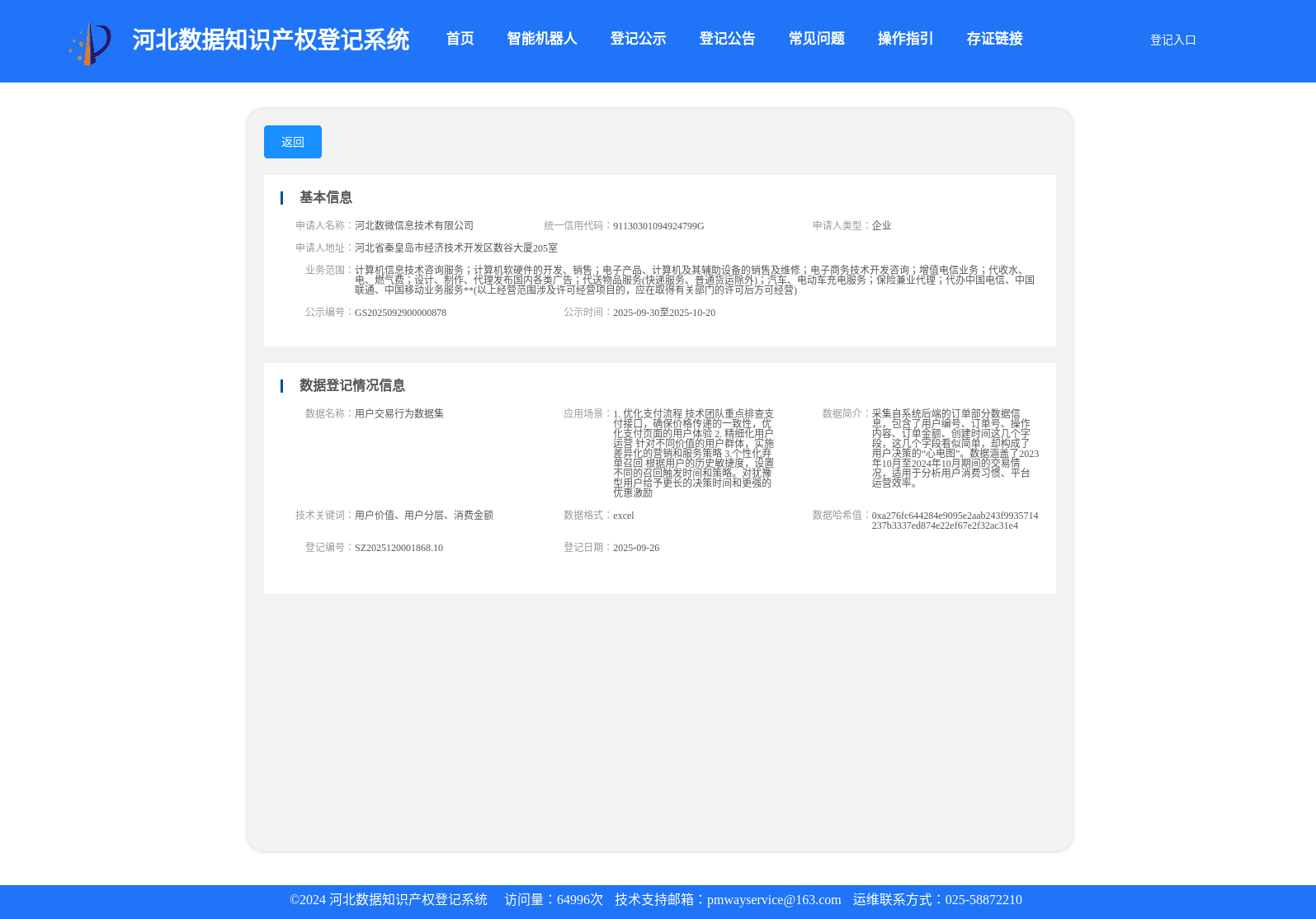Viewport: 1316px width, 919px height.
Task: Click the 业务范围 description text
Action: [695, 280]
